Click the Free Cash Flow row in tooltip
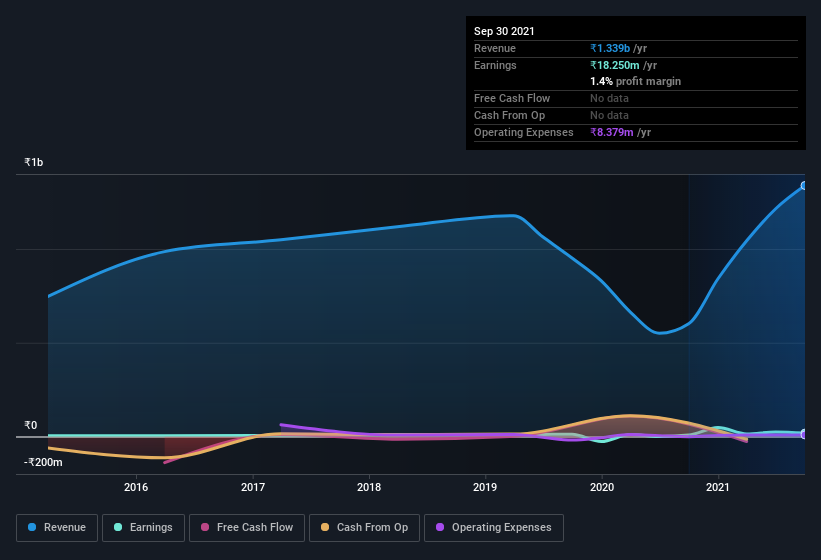This screenshot has height=560, width=821. [x=636, y=98]
